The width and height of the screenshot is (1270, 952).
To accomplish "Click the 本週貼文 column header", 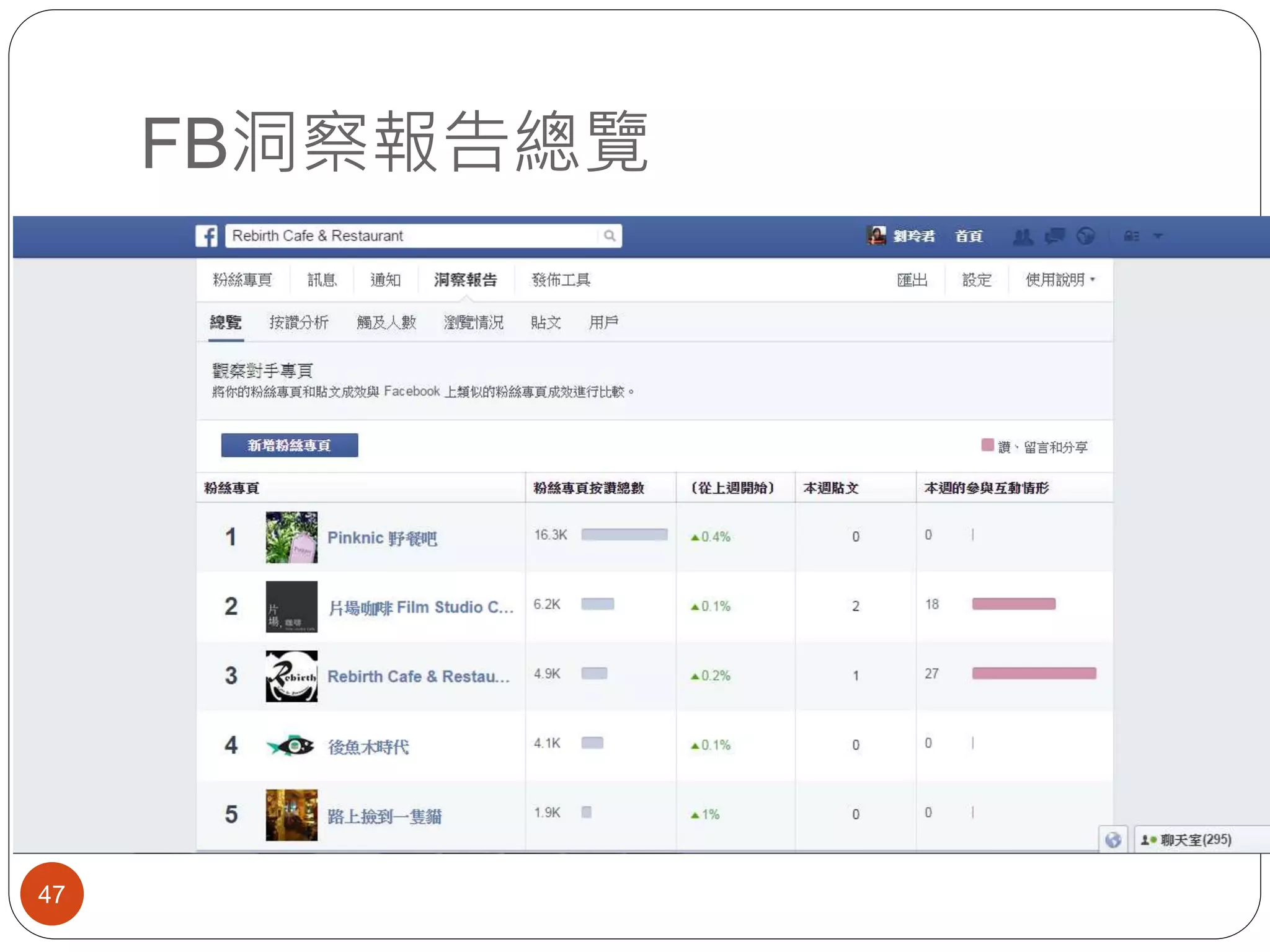I will click(x=831, y=488).
